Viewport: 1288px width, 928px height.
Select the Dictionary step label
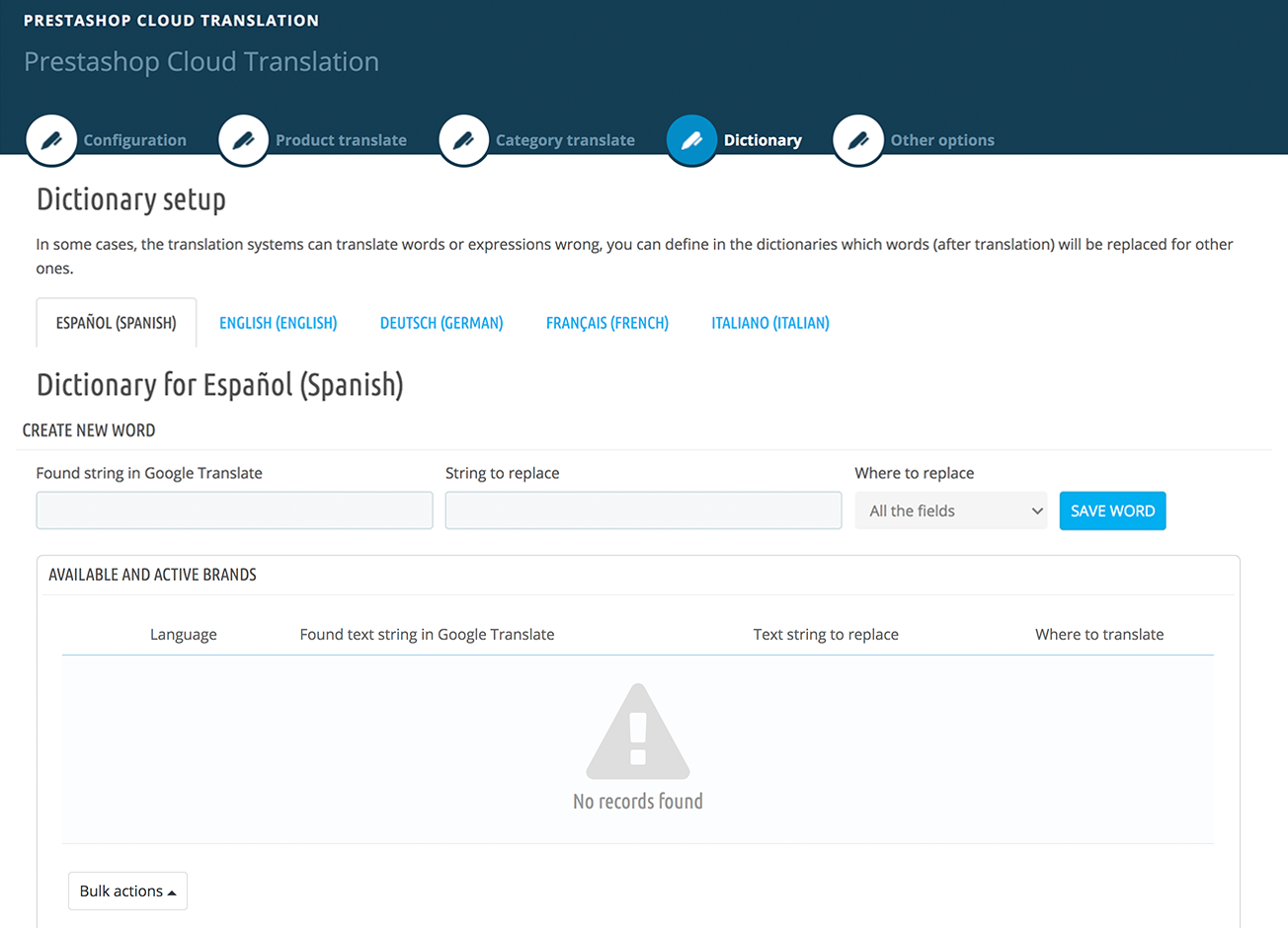[x=763, y=140]
